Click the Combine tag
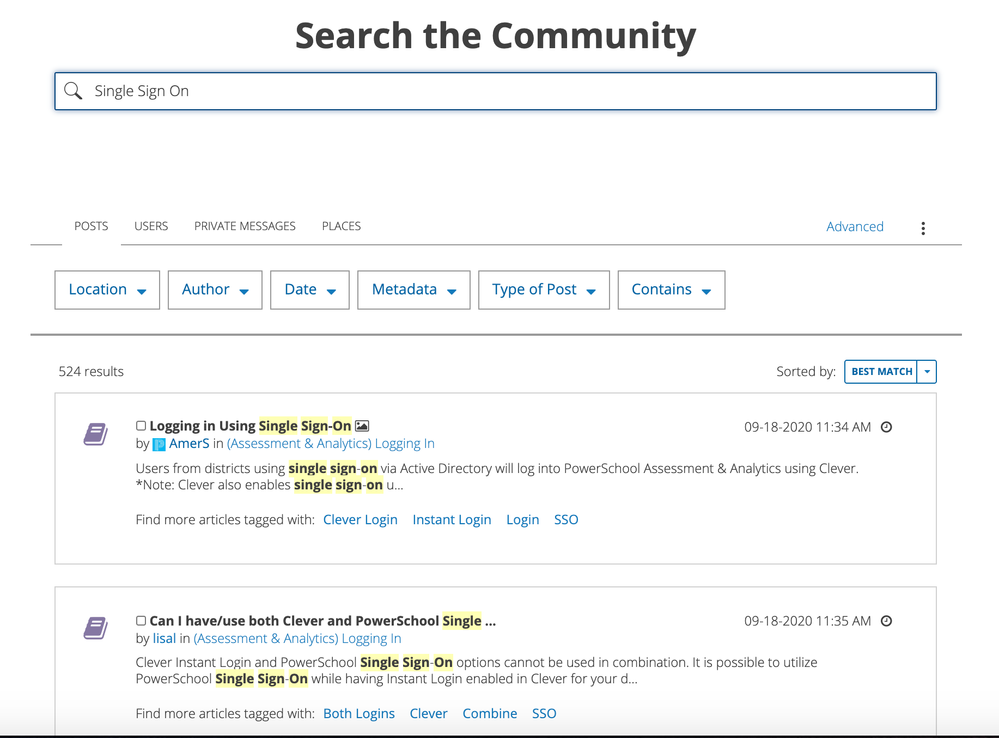Viewport: 999px width, 738px height. 489,714
